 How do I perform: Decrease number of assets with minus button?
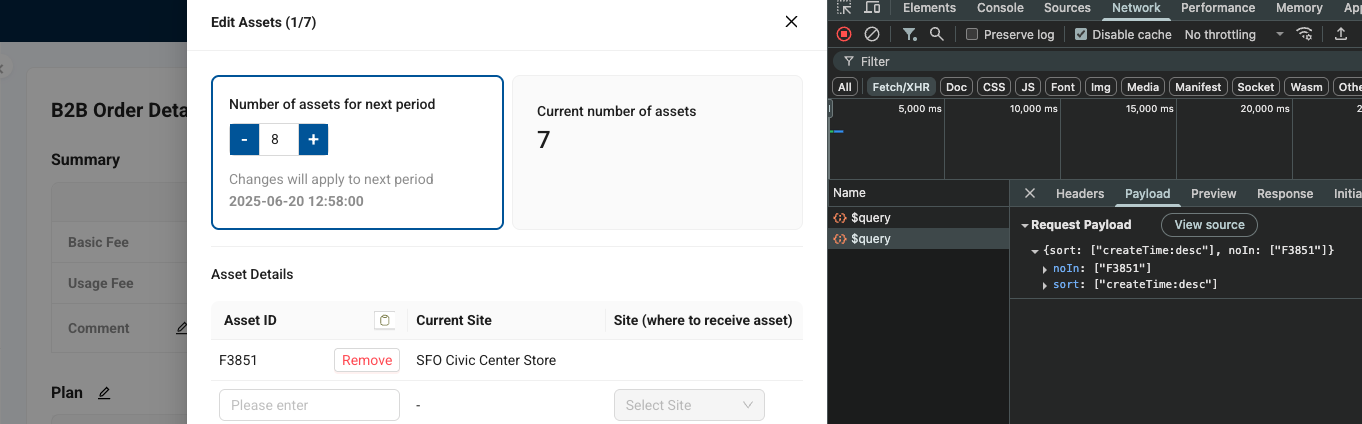(244, 140)
